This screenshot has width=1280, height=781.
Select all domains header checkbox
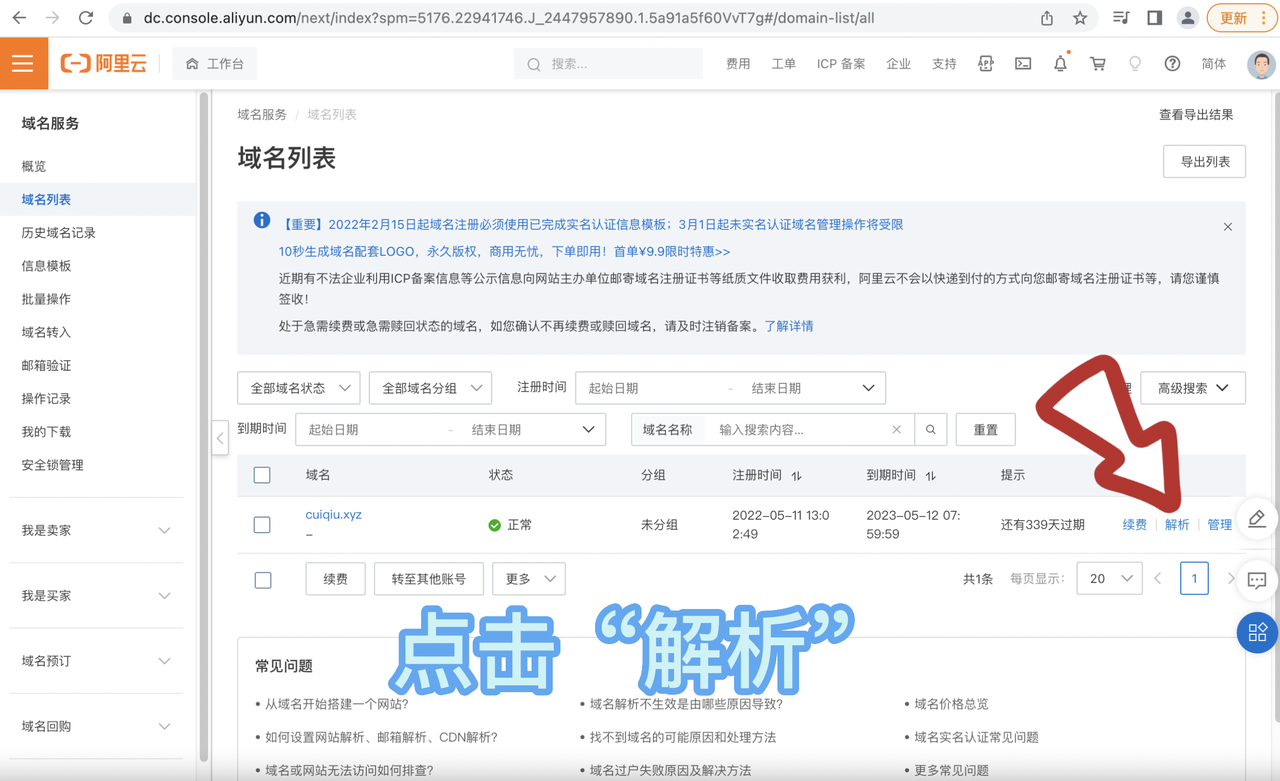(262, 475)
